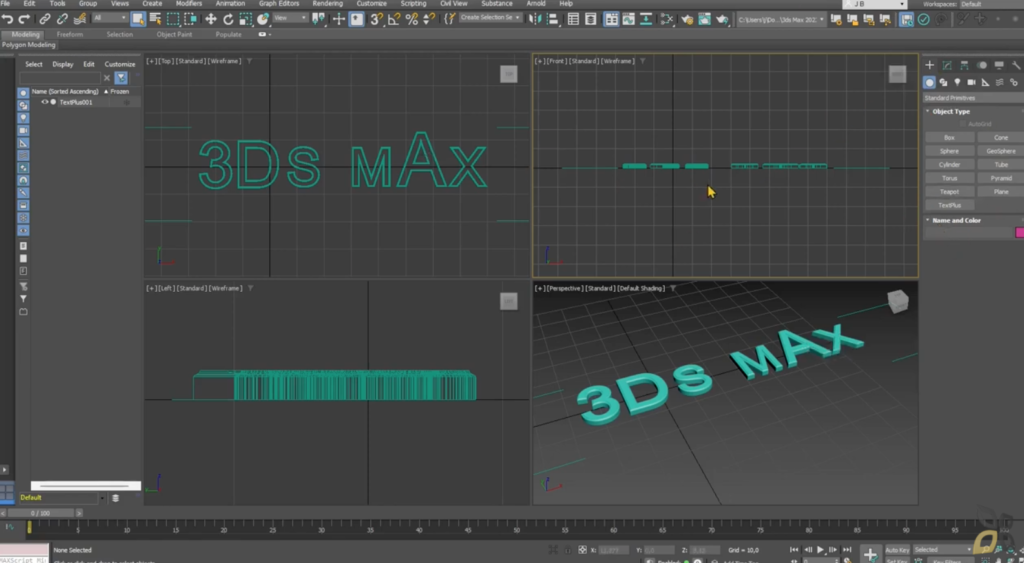The width and height of the screenshot is (1024, 563).
Task: Click the Pyramid primitive button
Action: (1000, 178)
